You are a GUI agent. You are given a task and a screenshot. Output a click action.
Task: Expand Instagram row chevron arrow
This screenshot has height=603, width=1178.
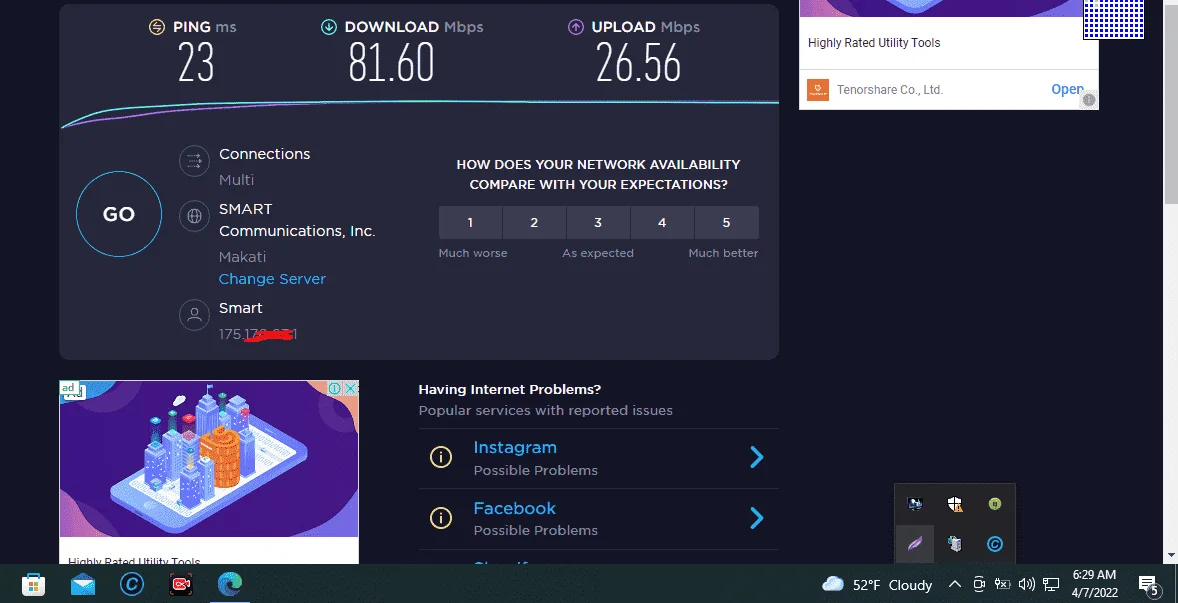757,457
